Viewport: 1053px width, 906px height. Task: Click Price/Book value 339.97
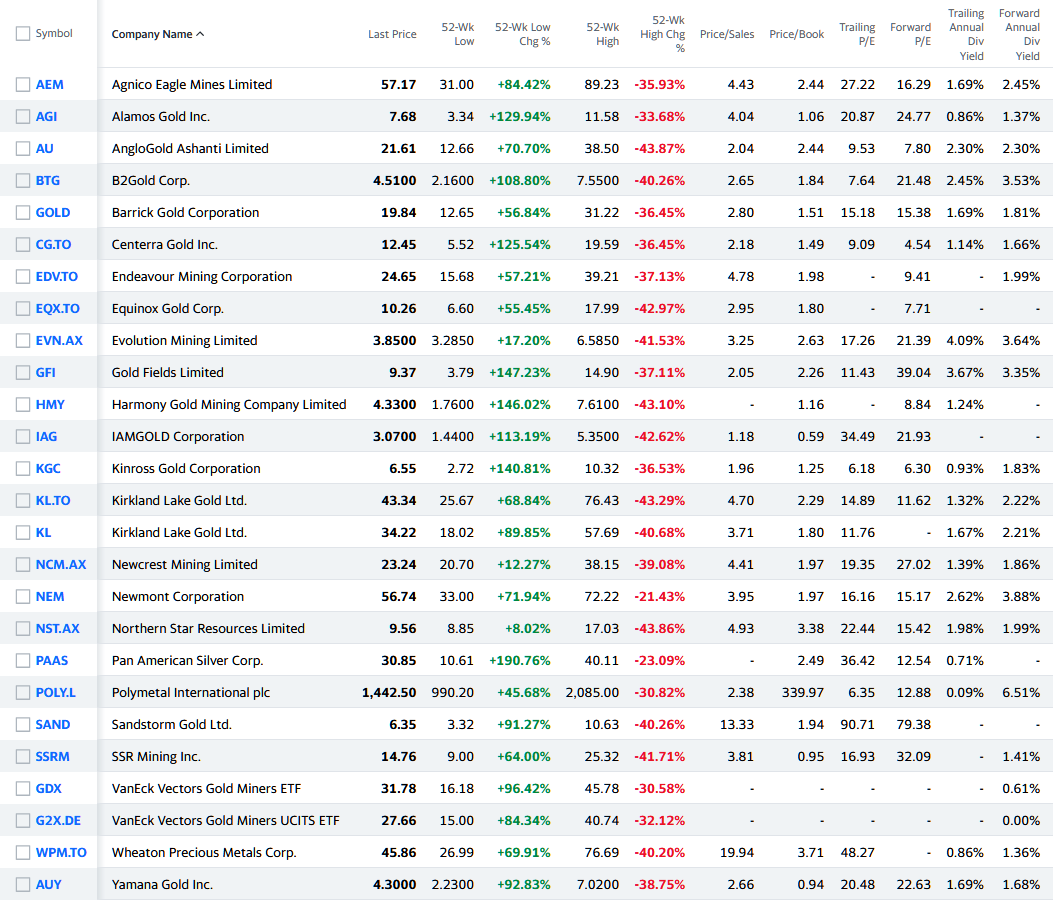(x=803, y=692)
